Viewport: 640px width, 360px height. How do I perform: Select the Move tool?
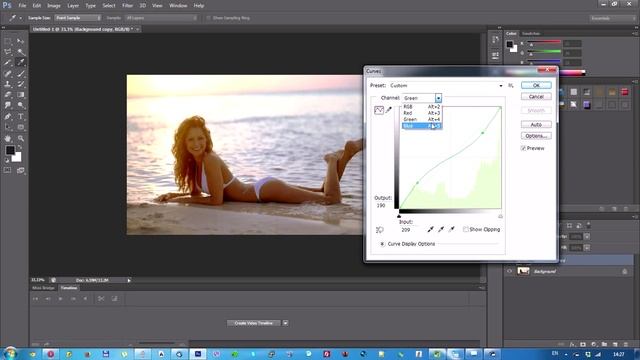click(20, 41)
